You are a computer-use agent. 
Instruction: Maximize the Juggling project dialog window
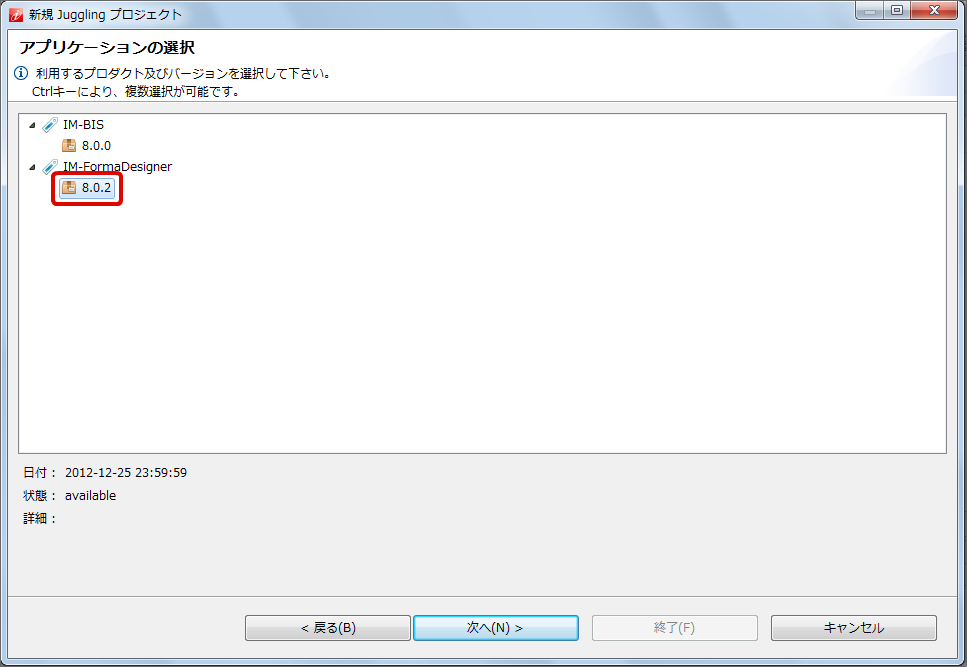pos(897,10)
